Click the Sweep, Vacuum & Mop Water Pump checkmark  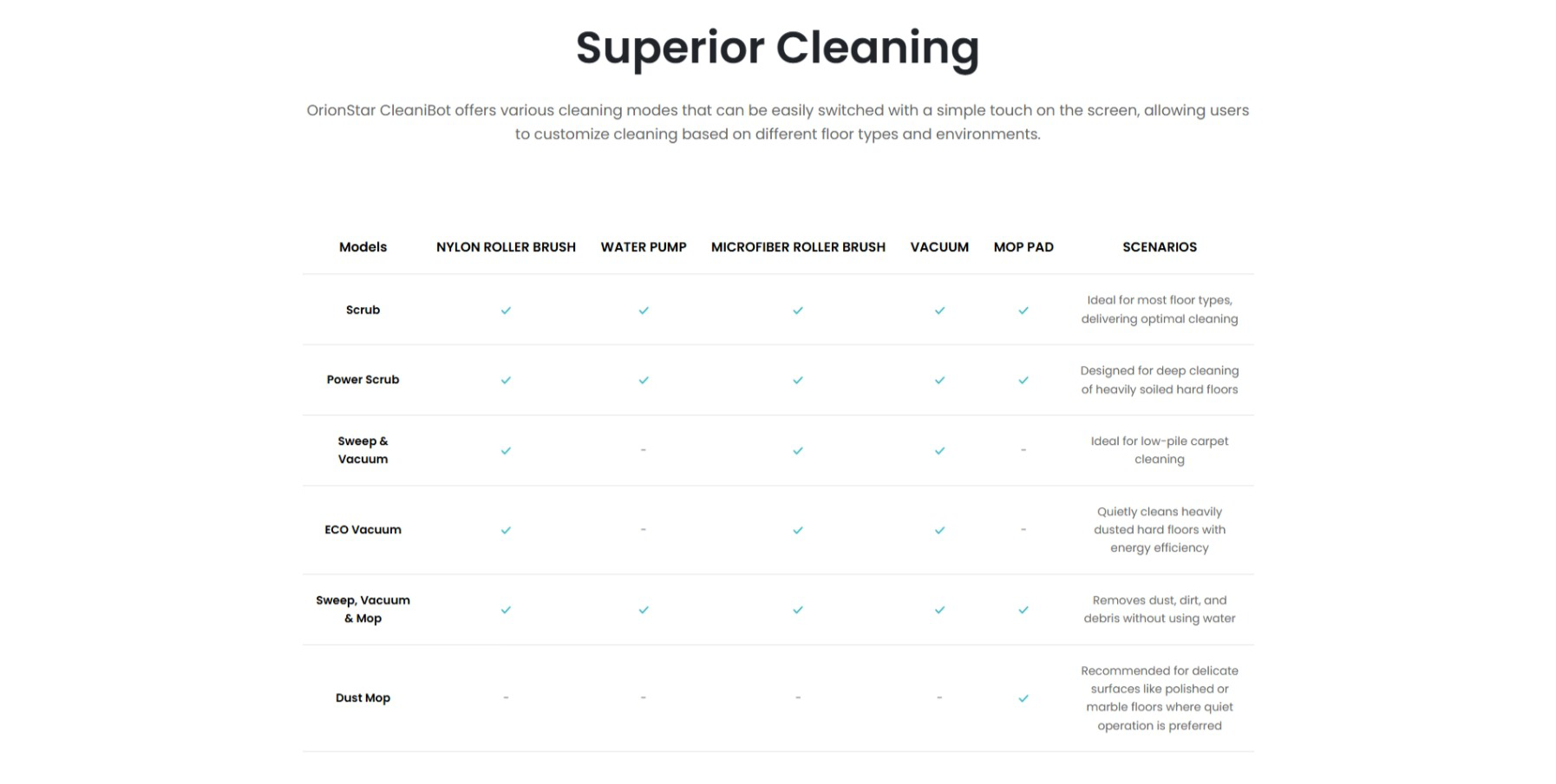click(644, 611)
